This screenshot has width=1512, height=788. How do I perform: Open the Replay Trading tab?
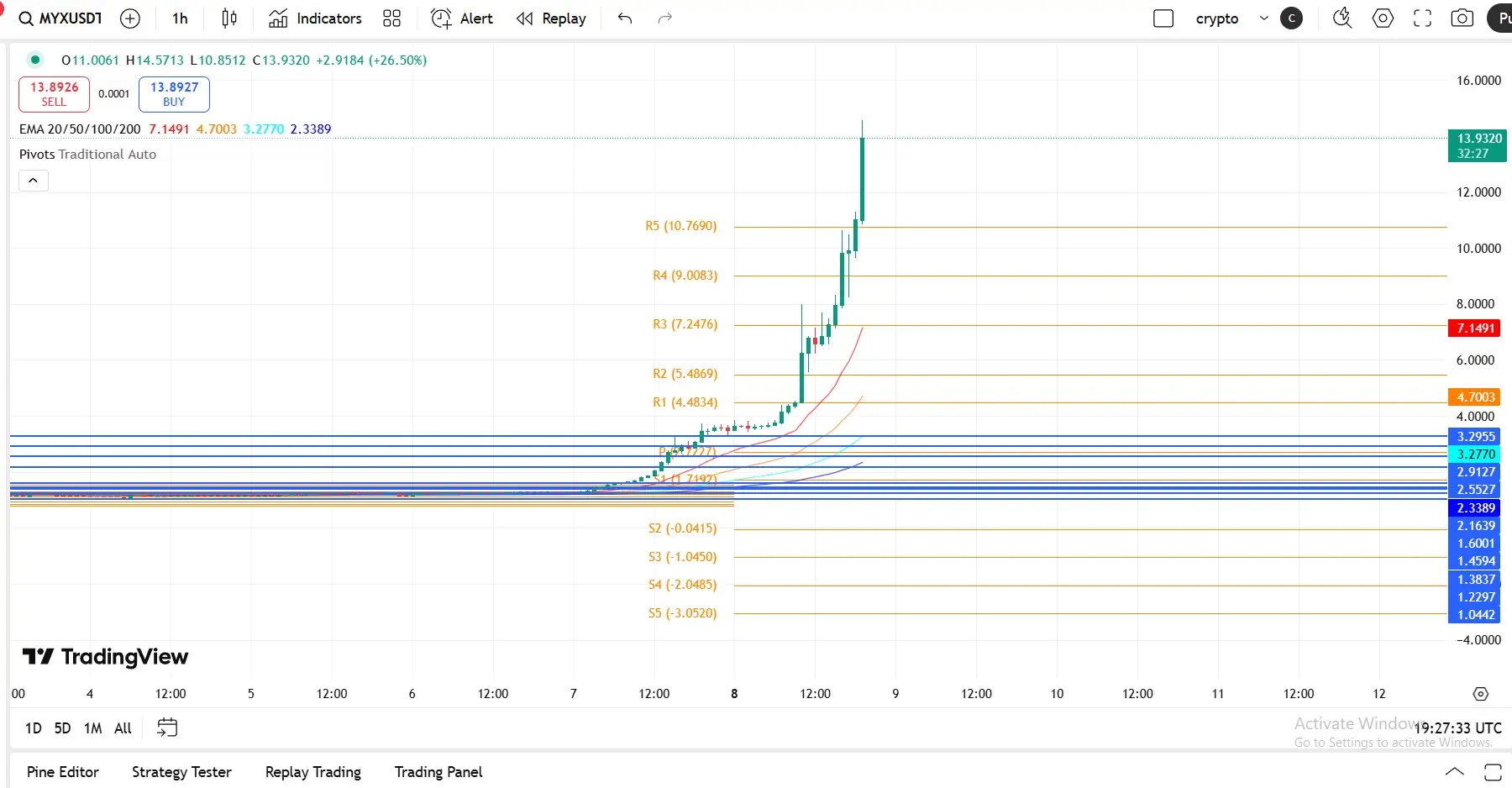pos(313,772)
